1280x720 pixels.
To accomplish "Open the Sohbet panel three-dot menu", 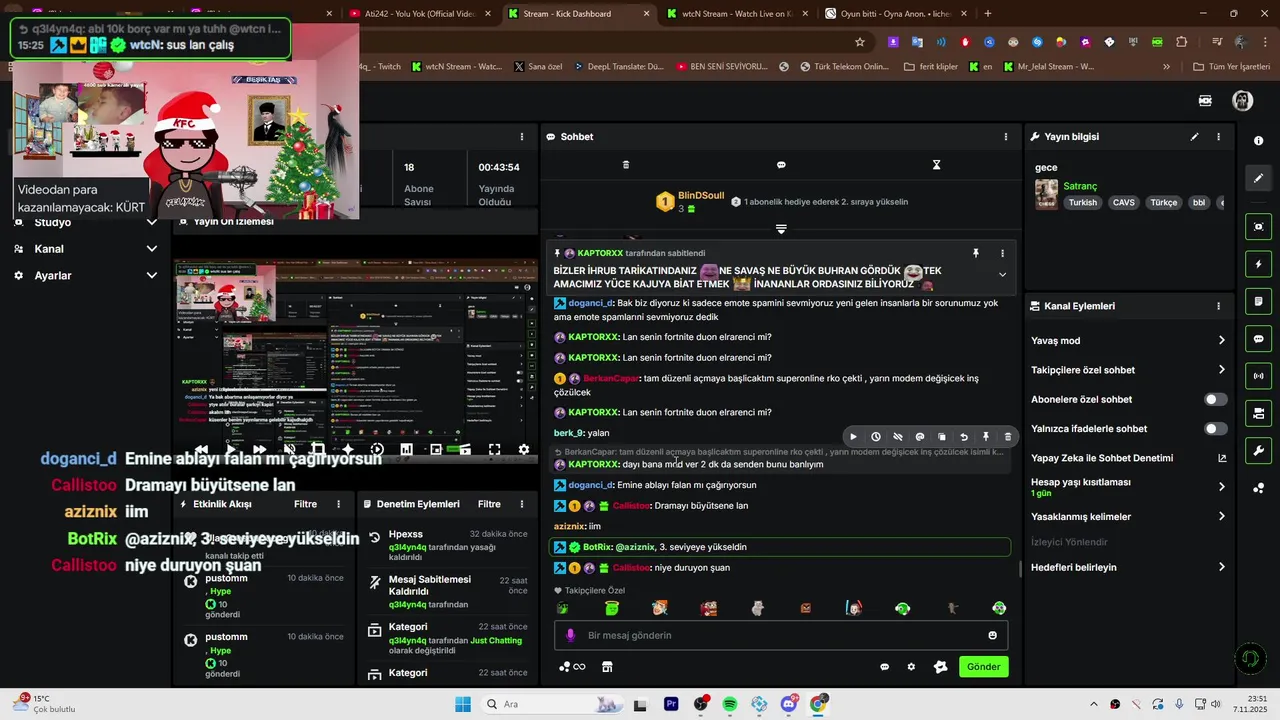I will point(1006,137).
